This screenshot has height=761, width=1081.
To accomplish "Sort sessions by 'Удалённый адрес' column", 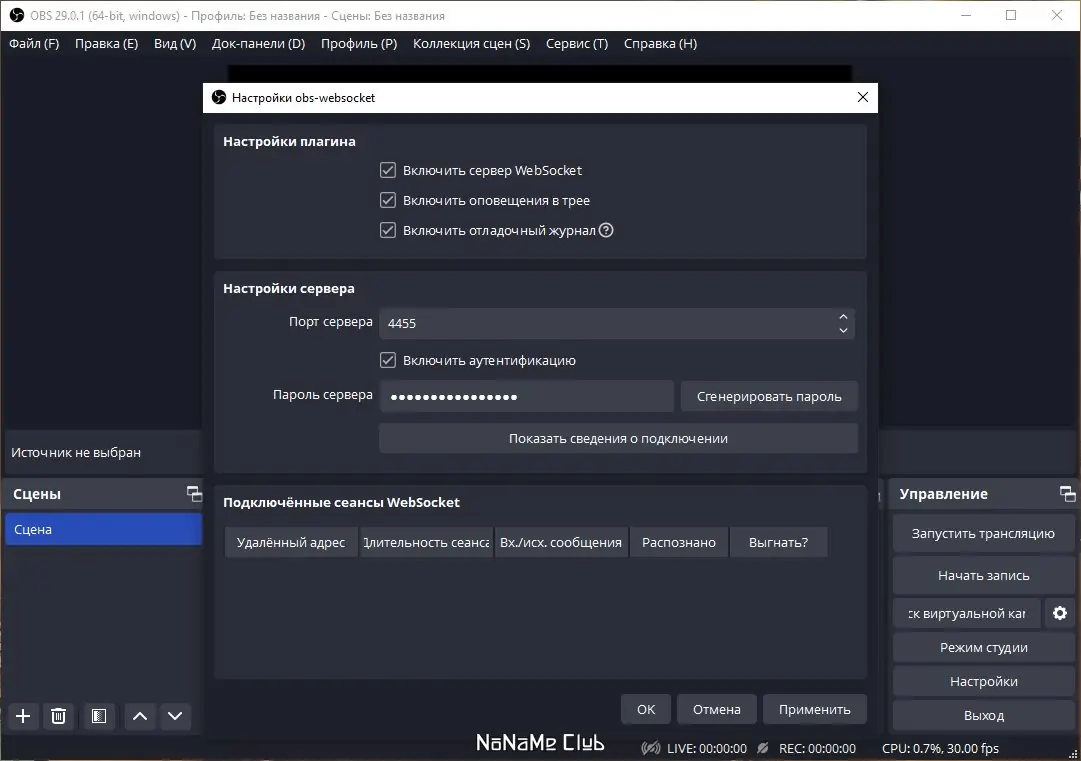I will pos(290,541).
